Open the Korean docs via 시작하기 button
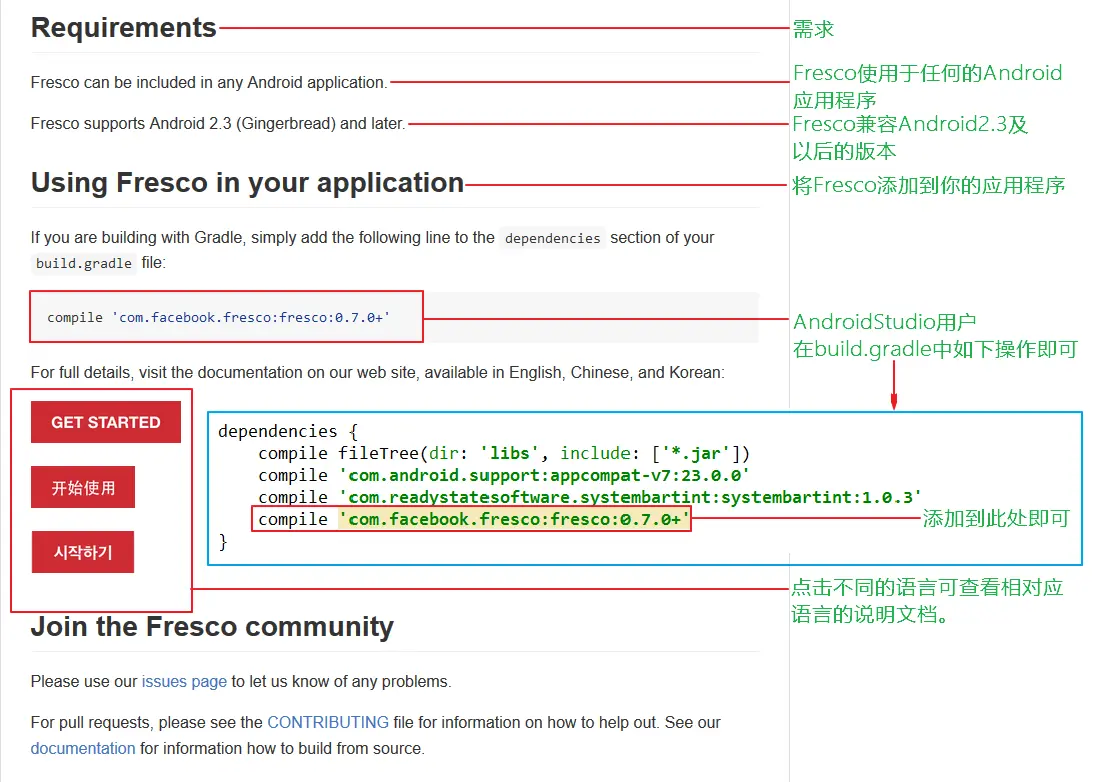This screenshot has height=782, width=1101. (x=83, y=552)
